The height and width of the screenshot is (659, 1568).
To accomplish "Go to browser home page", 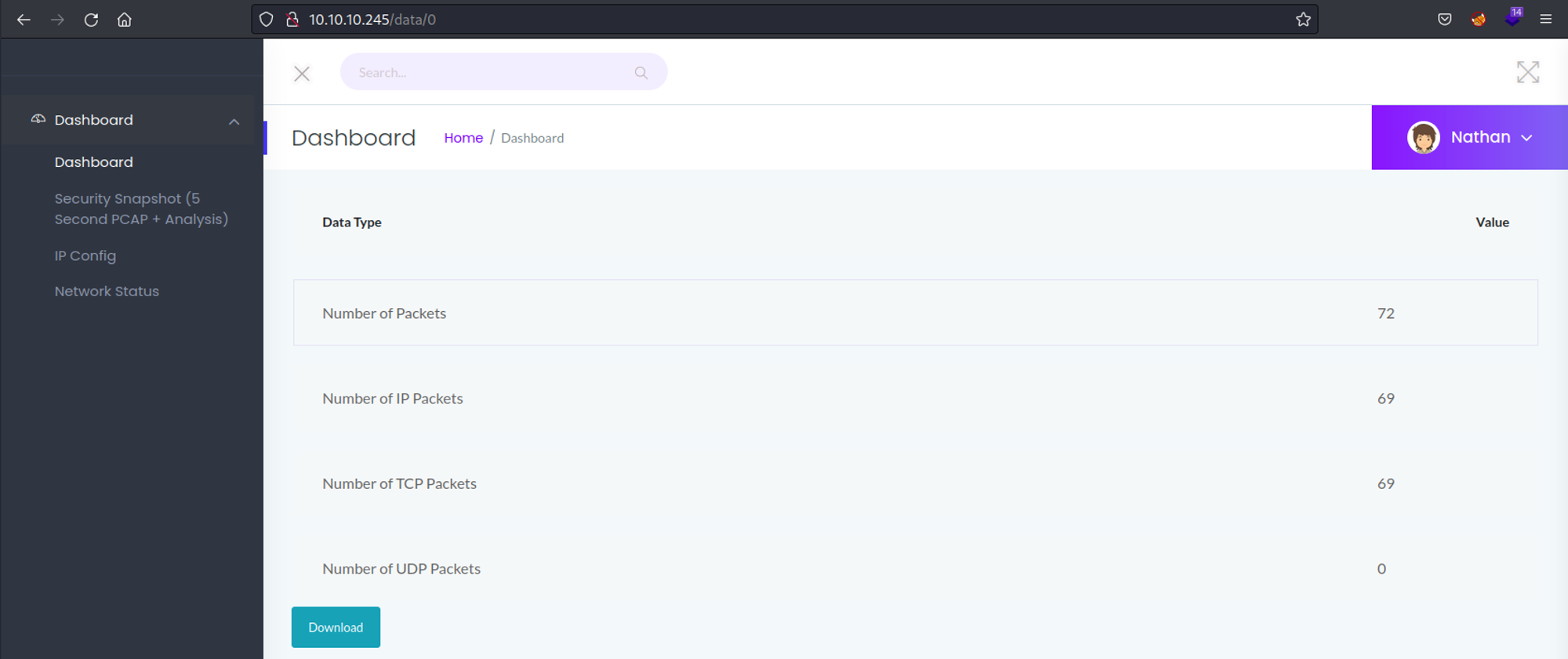I will 125,20.
